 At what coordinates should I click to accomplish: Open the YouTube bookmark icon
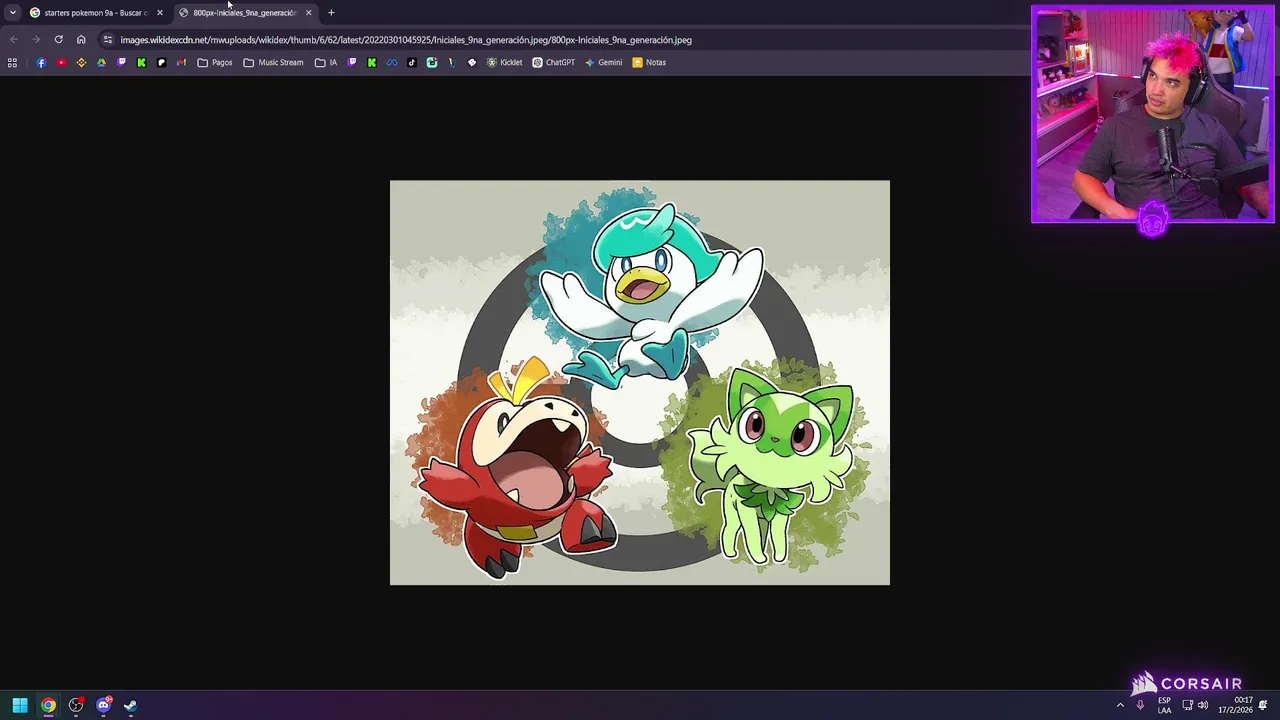[61, 62]
